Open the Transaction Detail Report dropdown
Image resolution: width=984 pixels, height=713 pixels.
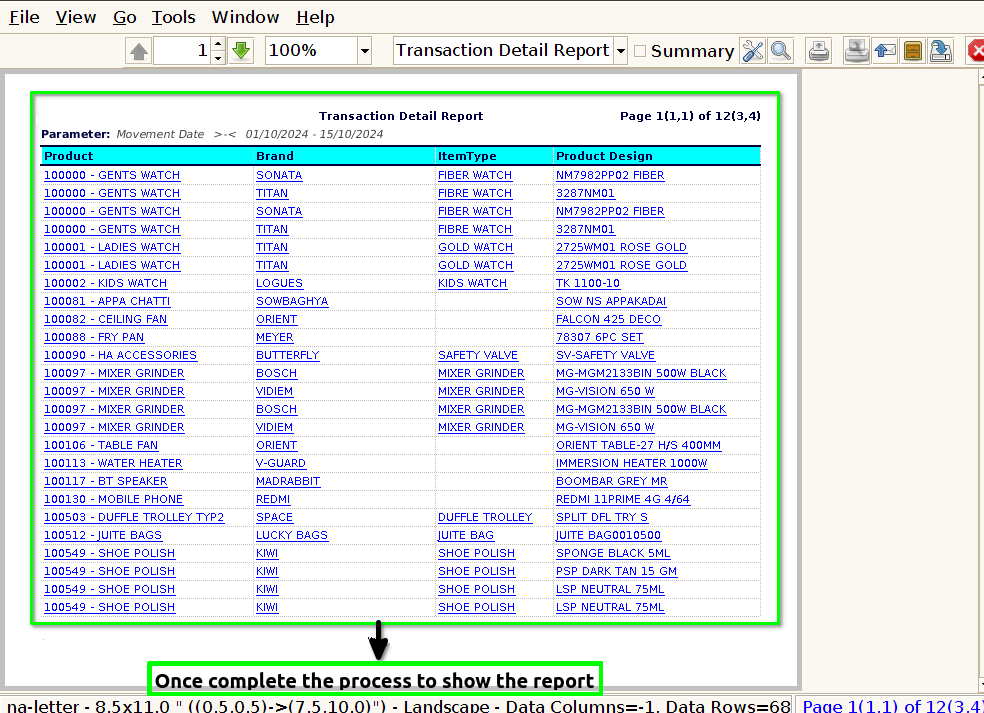(621, 51)
